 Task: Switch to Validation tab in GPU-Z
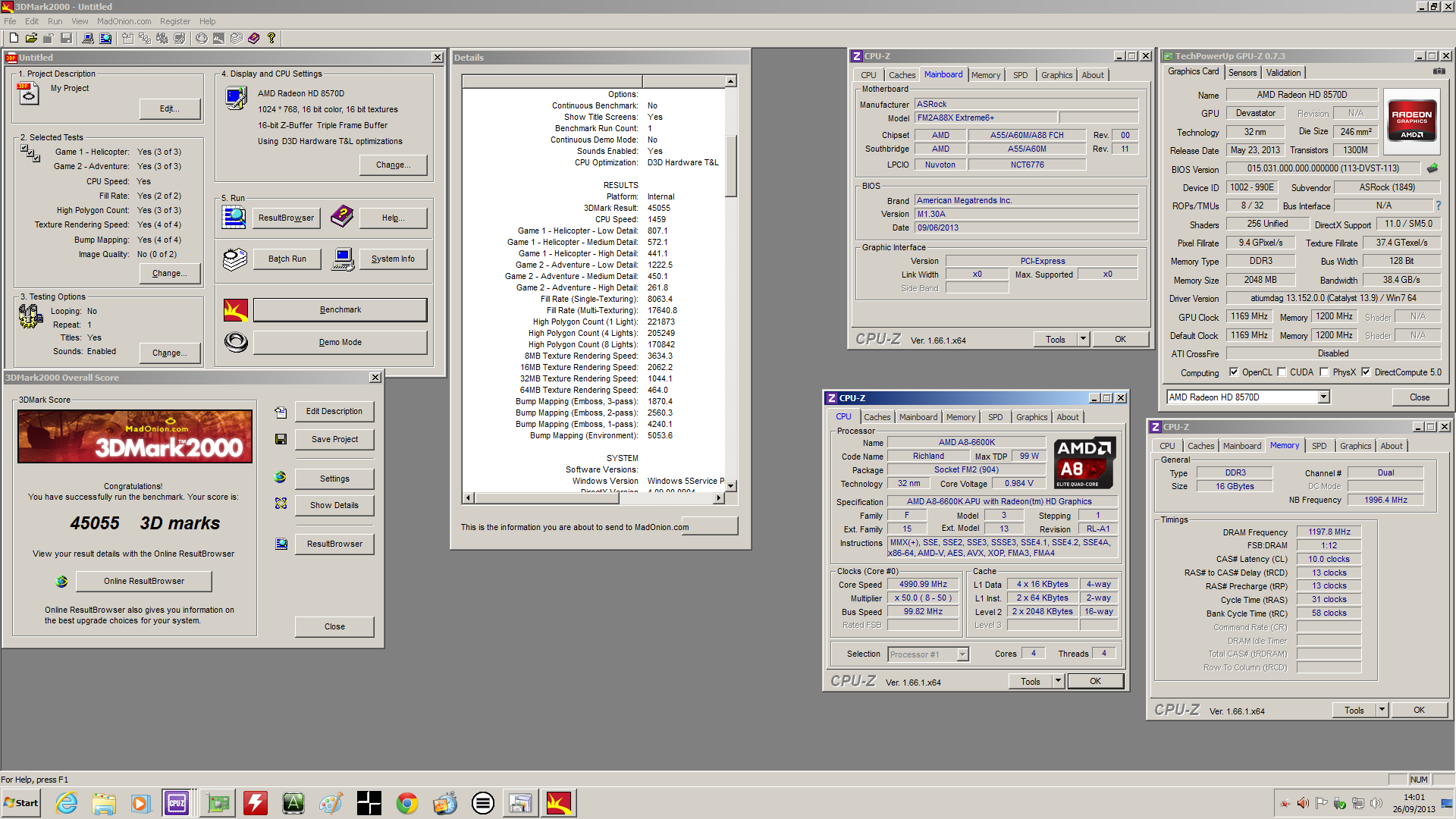point(1283,73)
